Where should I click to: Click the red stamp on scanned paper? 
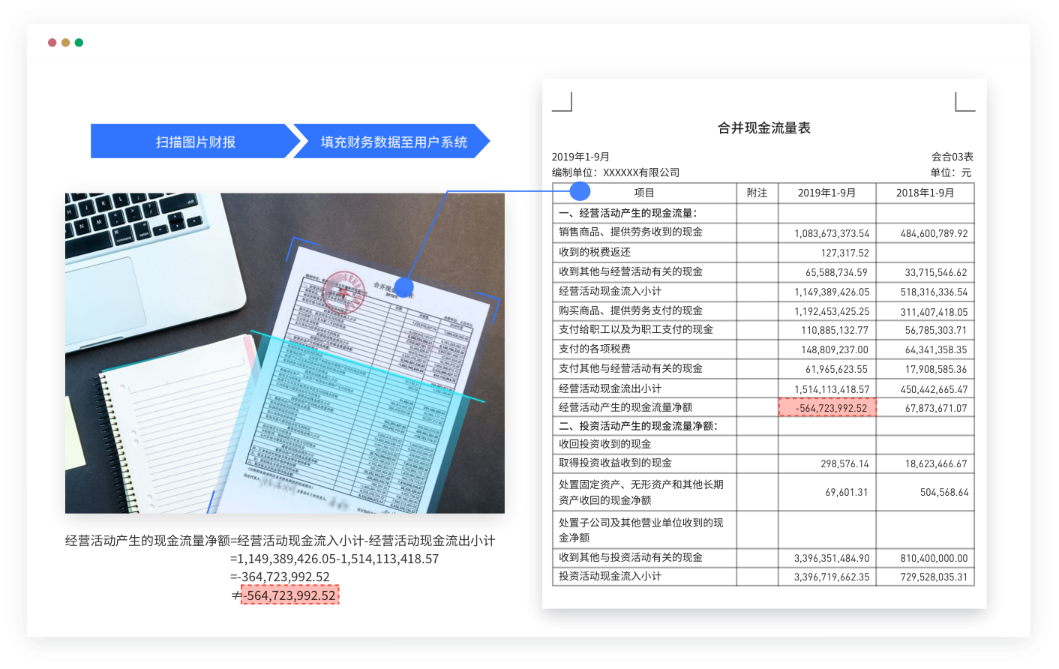(x=343, y=296)
